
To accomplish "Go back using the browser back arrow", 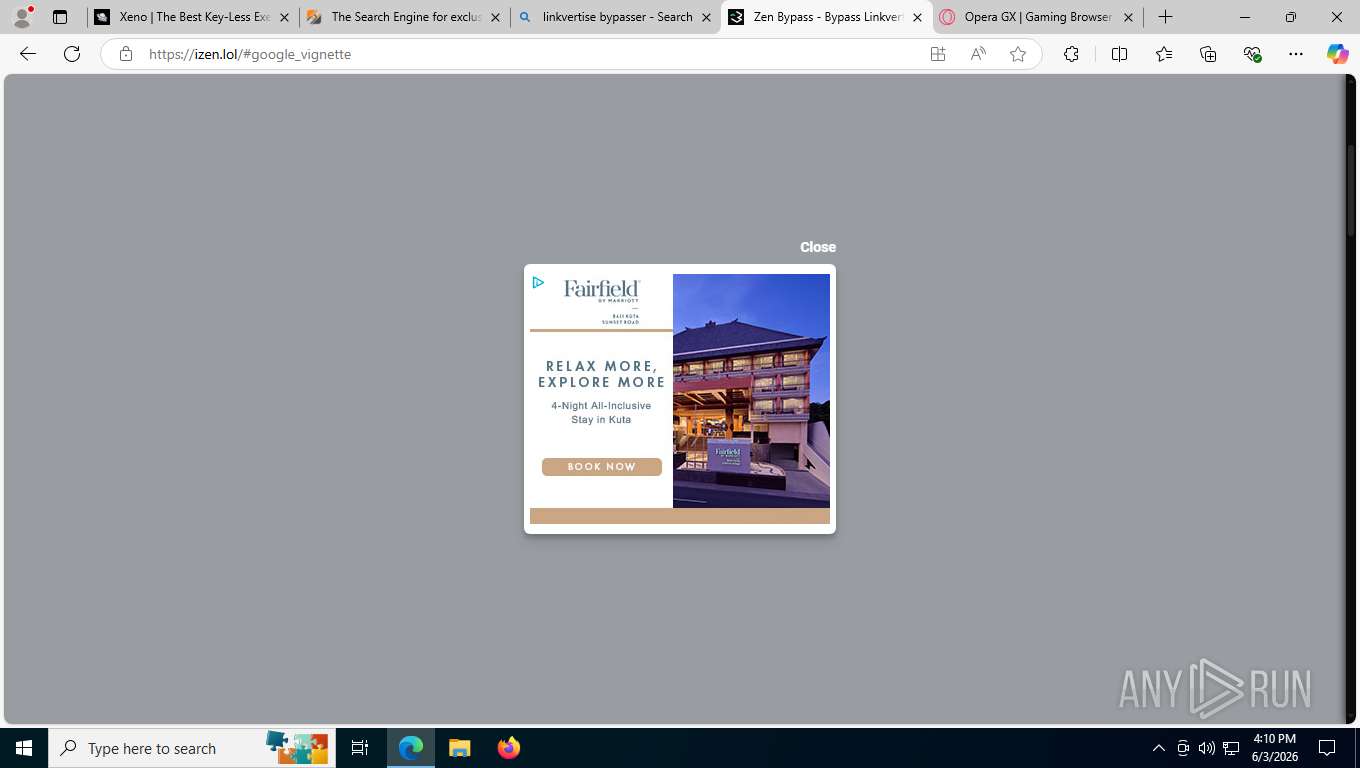I will 28,54.
